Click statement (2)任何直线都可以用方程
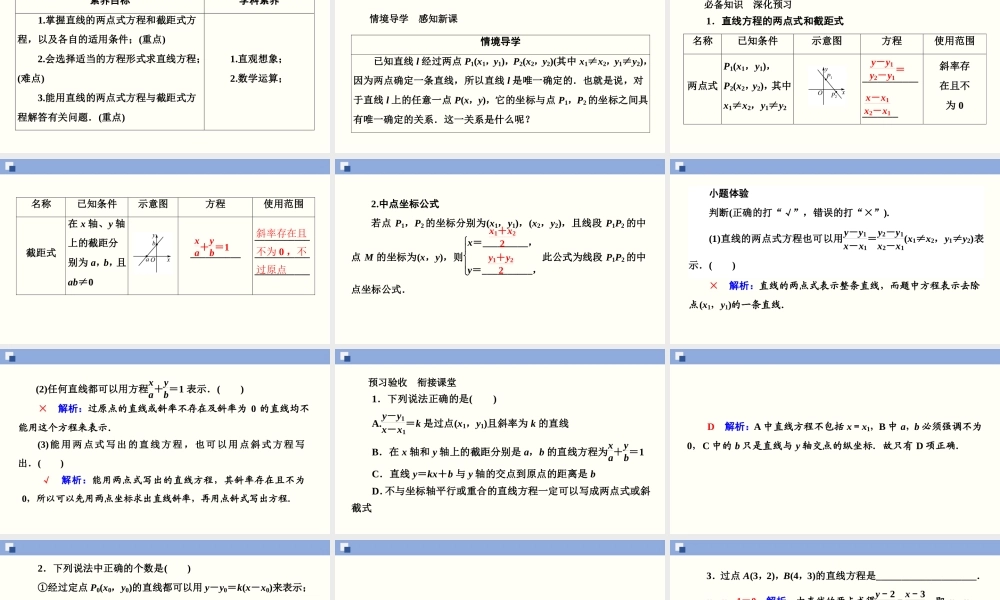 [140, 388]
